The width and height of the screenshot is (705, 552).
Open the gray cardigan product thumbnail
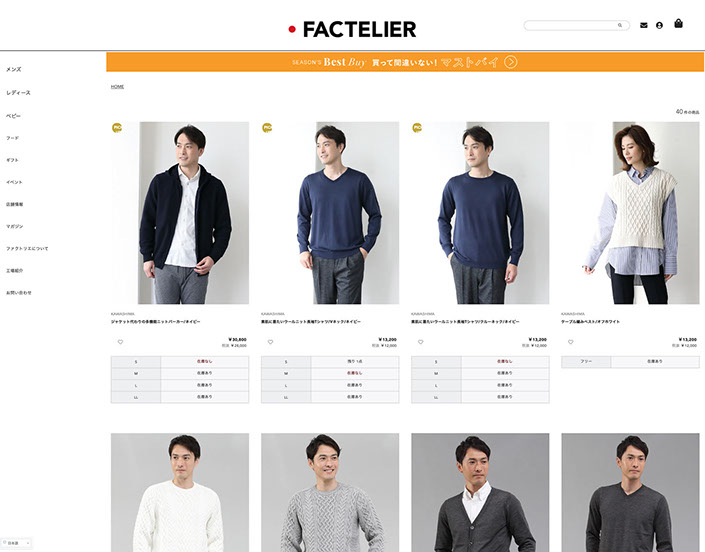click(x=480, y=492)
